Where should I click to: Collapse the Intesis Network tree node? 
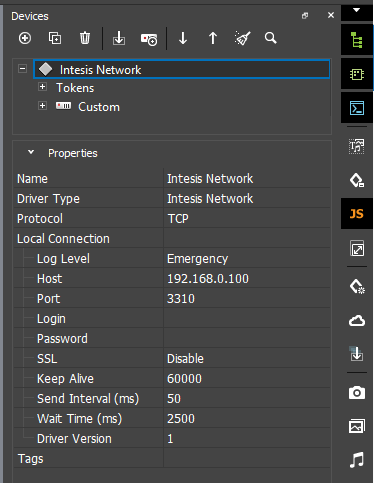click(x=22, y=69)
